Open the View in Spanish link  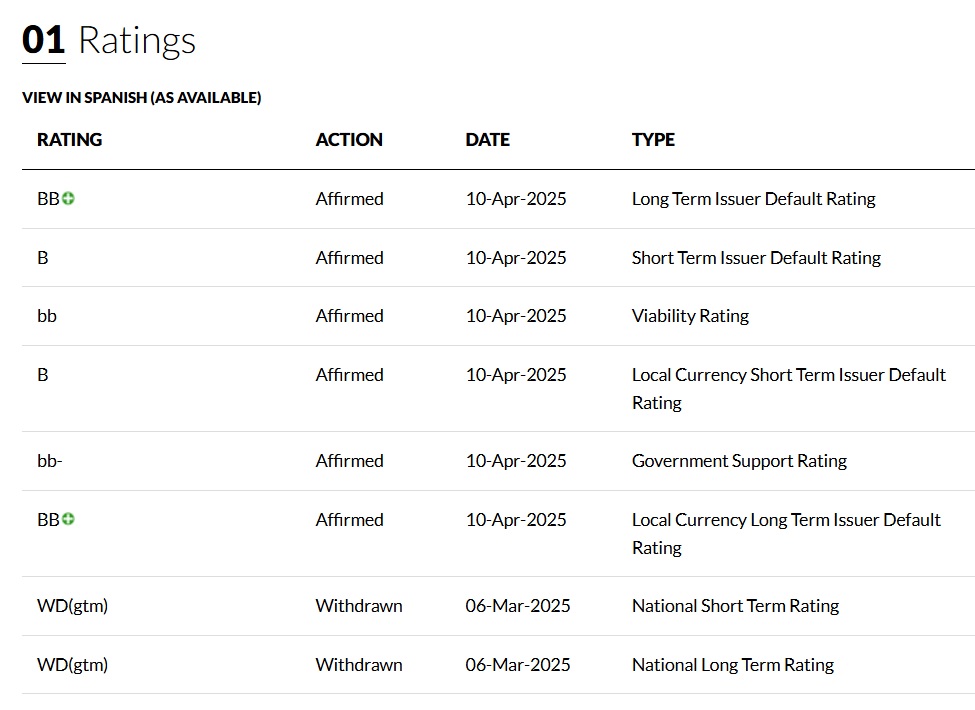pyautogui.click(x=141, y=98)
